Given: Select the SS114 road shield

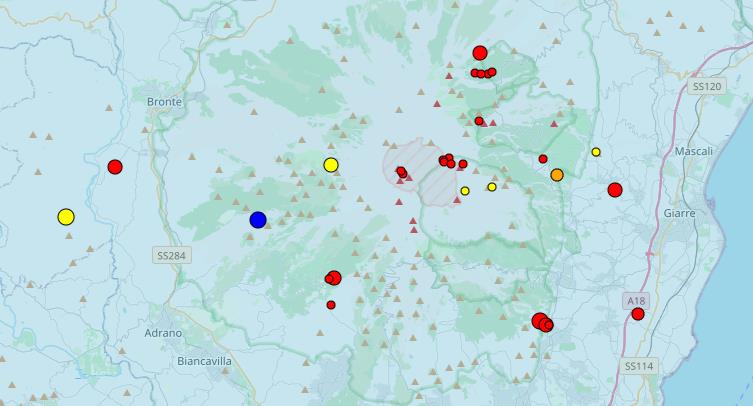Looking at the screenshot, I should pos(637,366).
